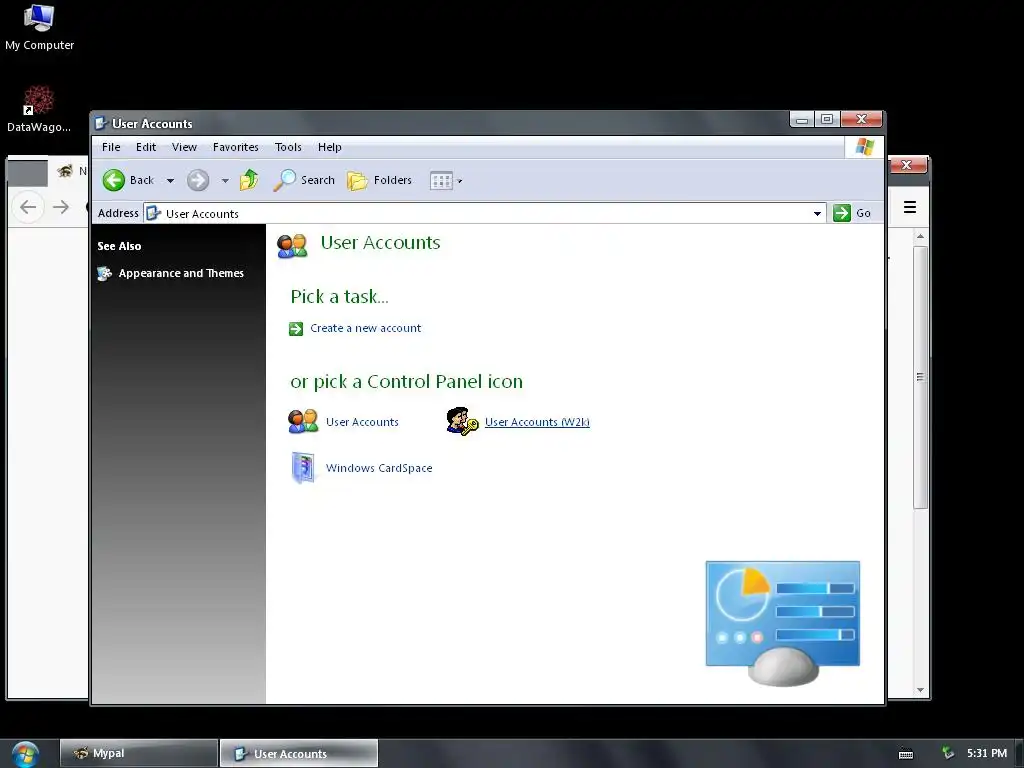
Task: Click the Search magnifier toolbar button
Action: pos(304,180)
